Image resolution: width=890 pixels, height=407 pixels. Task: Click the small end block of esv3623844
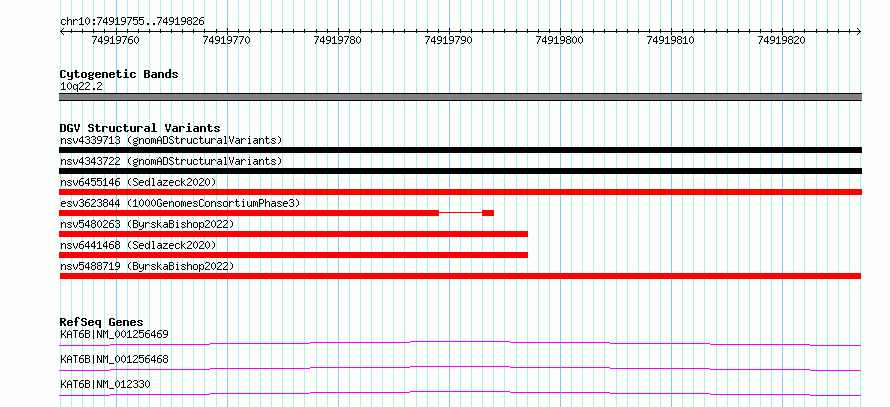click(488, 213)
